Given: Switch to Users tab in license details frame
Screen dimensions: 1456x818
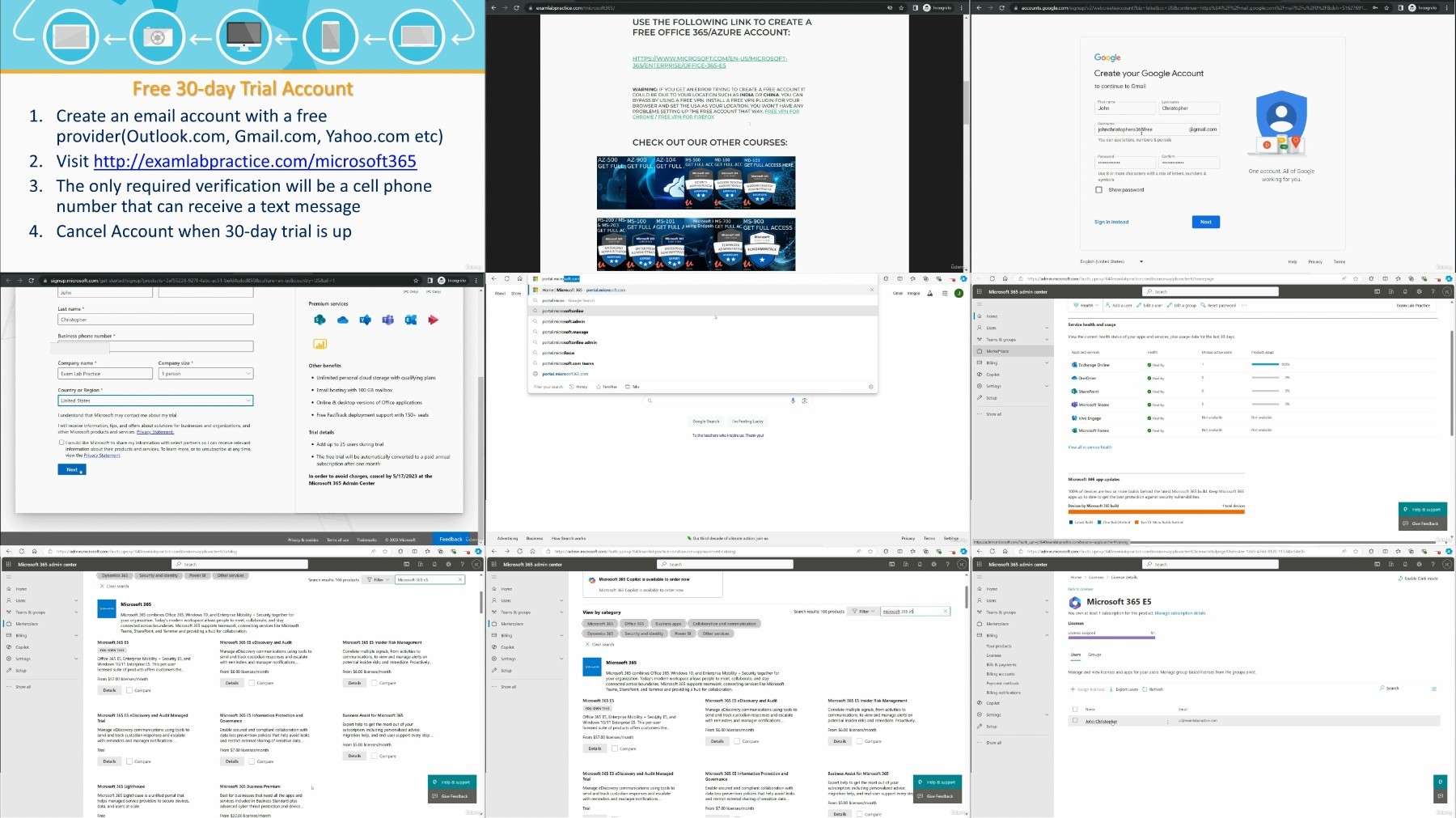Looking at the screenshot, I should click(x=1075, y=655).
